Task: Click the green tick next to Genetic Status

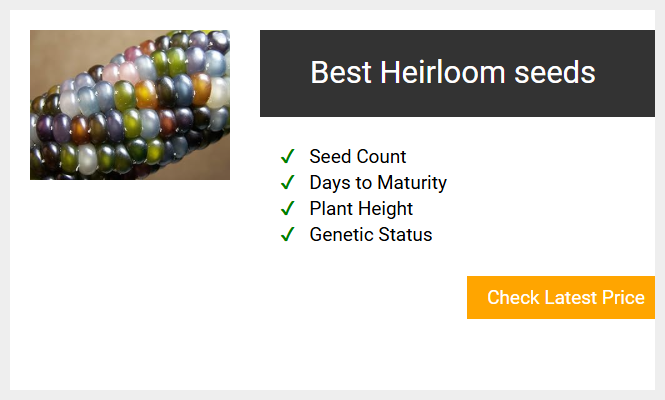Action: pos(288,234)
